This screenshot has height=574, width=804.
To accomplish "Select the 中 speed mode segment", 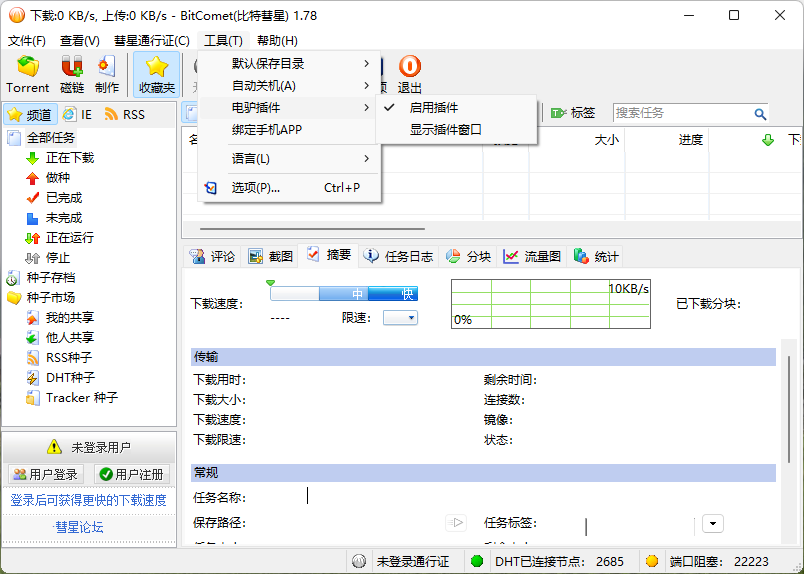I will [x=357, y=294].
